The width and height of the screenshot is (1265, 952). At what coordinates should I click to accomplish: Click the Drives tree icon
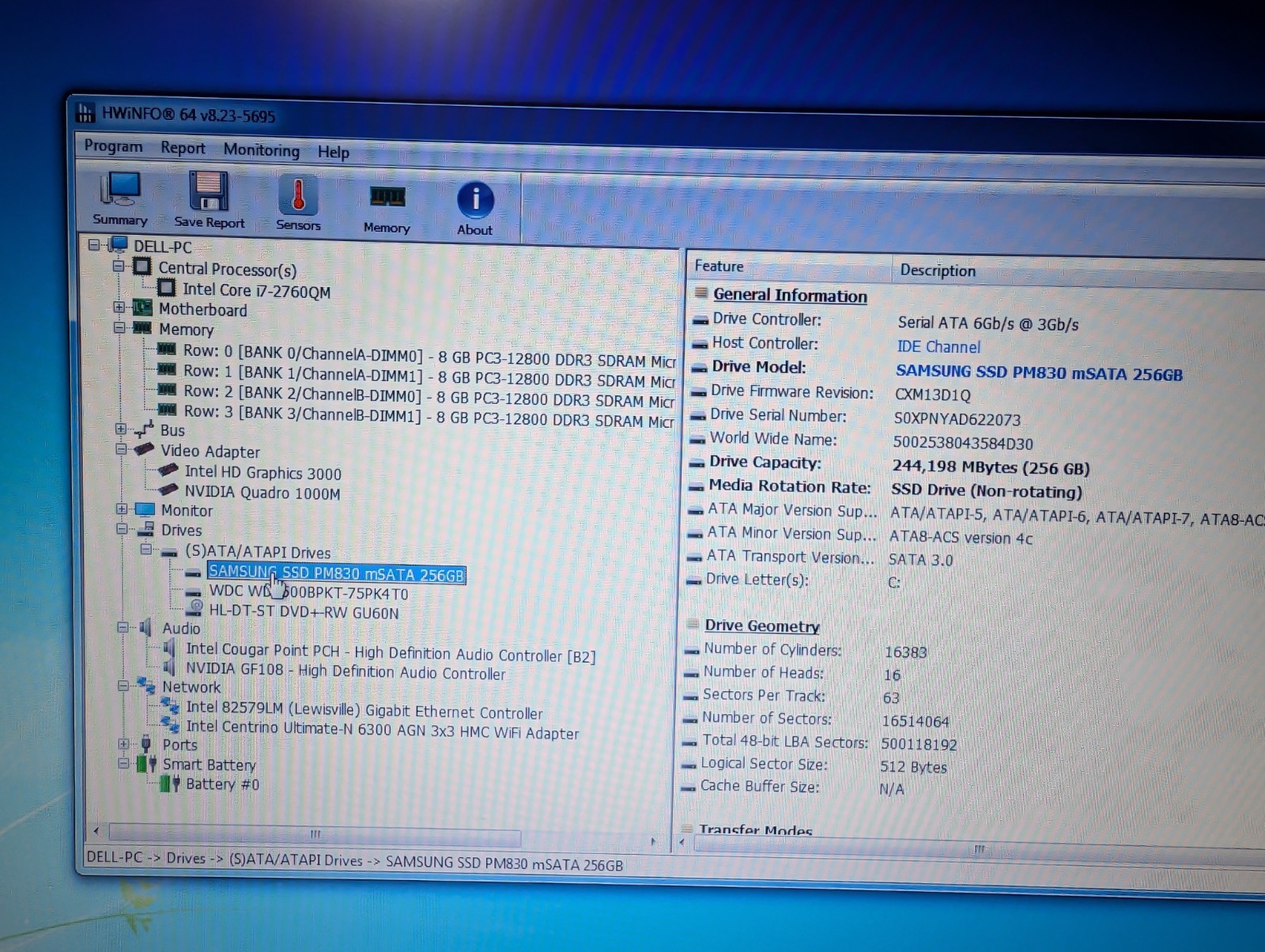[x=145, y=529]
